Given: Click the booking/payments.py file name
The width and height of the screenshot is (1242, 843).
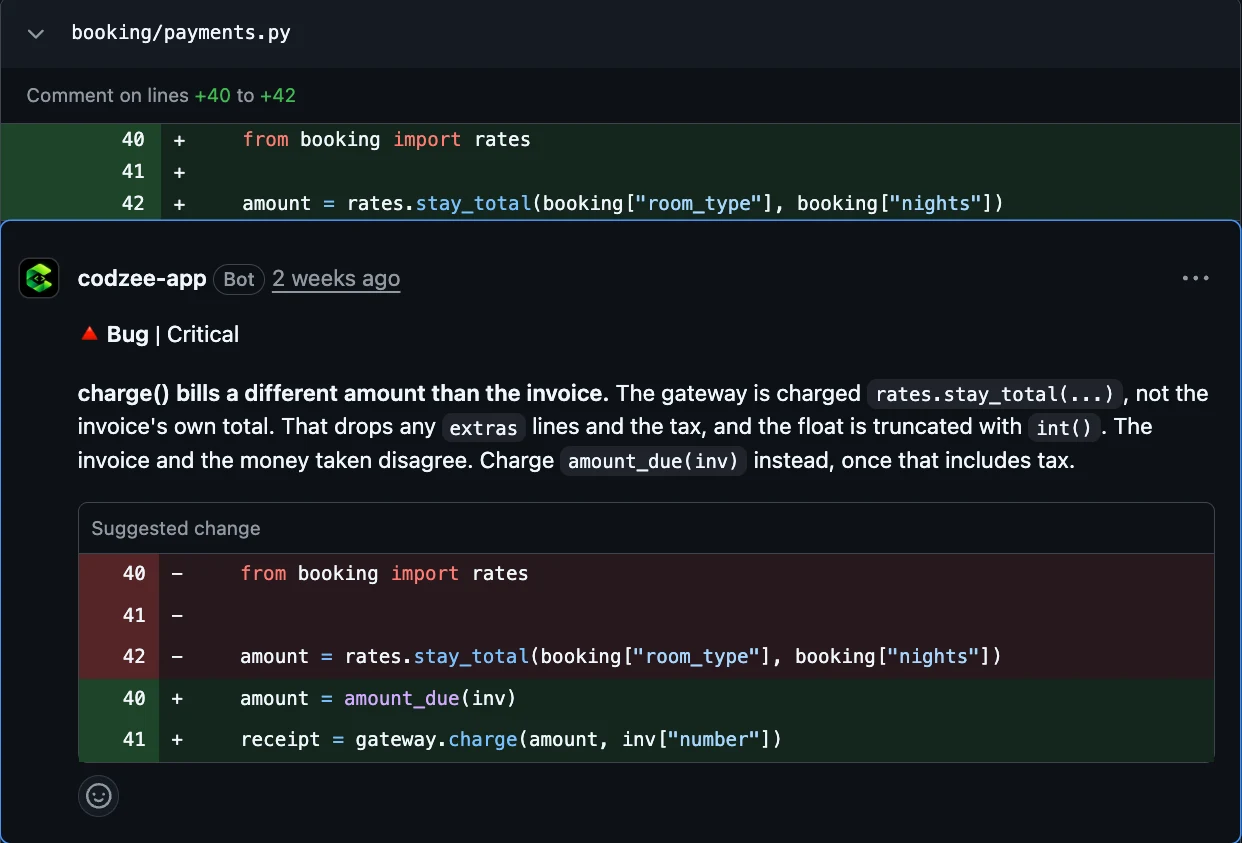Looking at the screenshot, I should click(x=181, y=33).
